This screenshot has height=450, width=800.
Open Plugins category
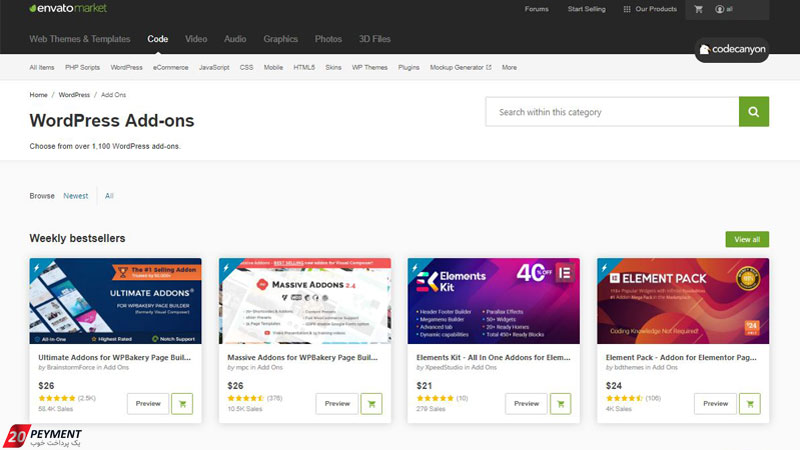click(x=409, y=67)
